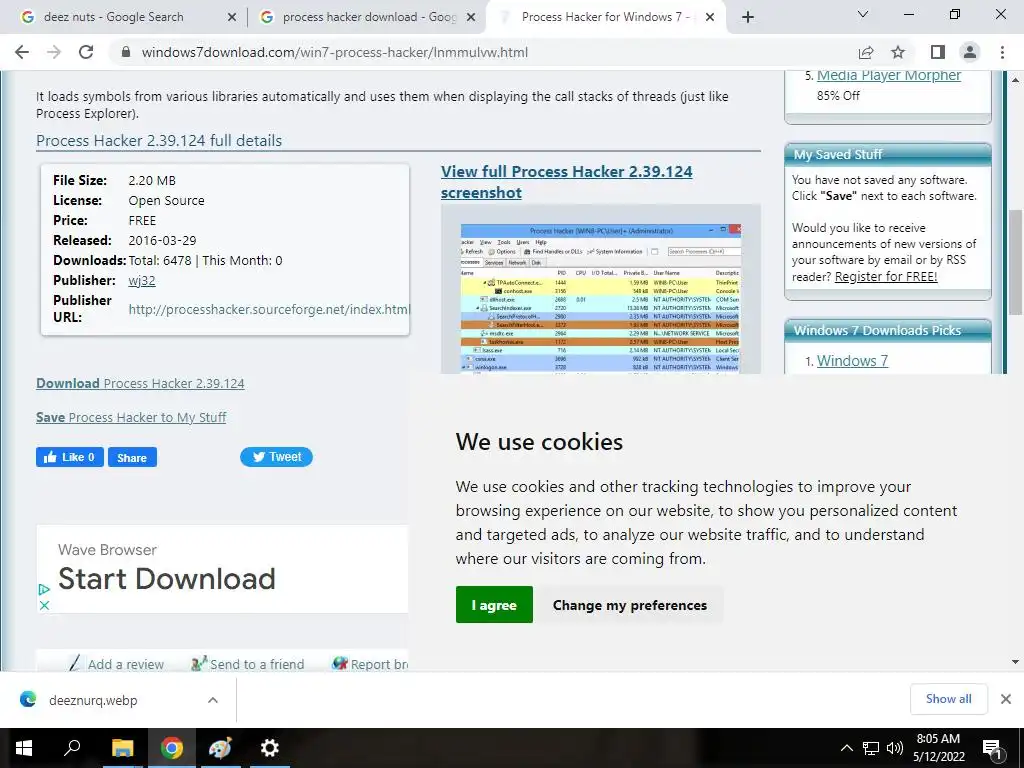The image size is (1024, 768).
Task: Open the Windows 7 picks link
Action: tap(852, 360)
